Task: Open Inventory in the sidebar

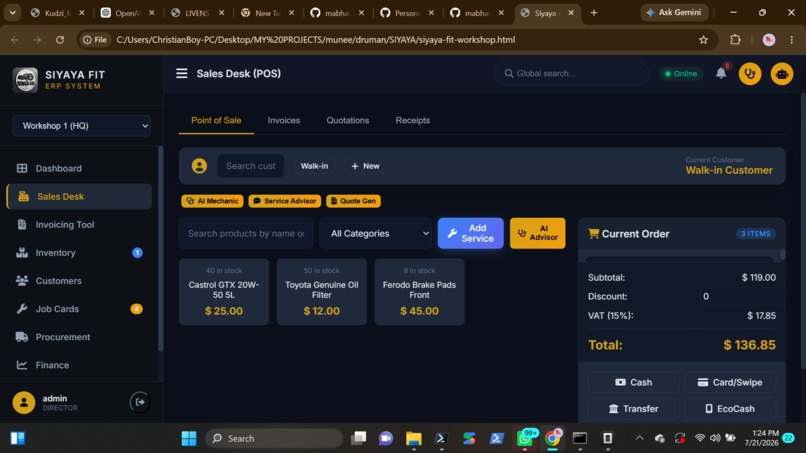Action: point(80,252)
